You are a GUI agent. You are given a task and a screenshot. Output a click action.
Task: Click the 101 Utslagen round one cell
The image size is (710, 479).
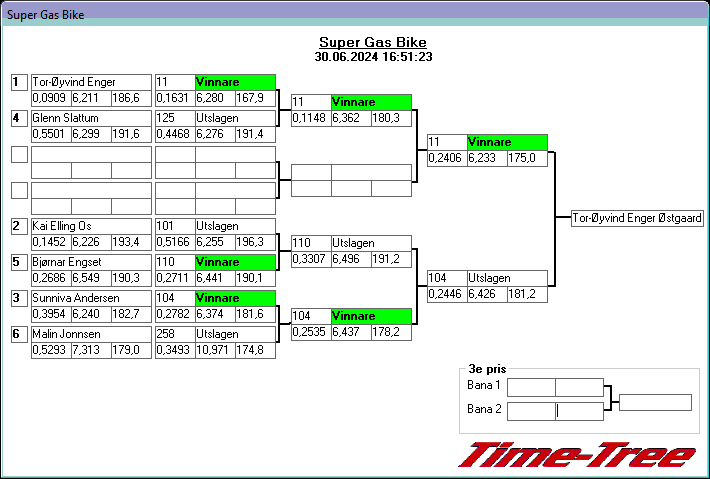coord(216,226)
